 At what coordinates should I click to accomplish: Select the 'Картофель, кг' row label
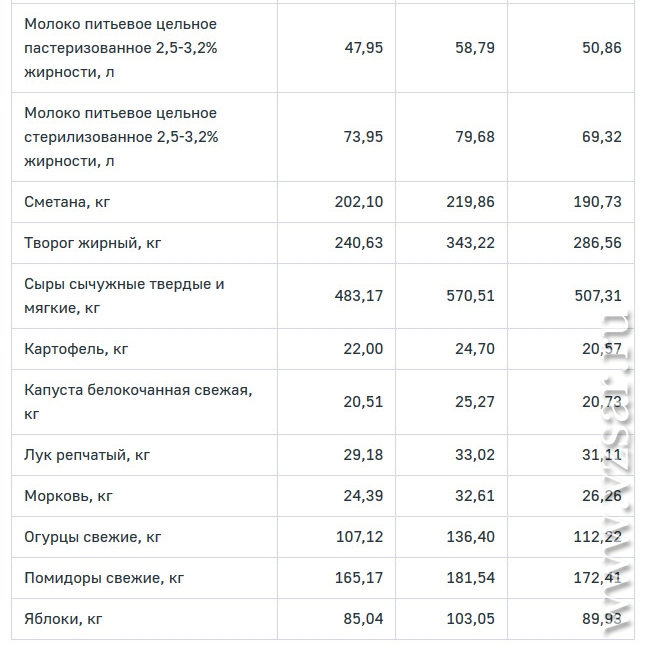(x=76, y=349)
